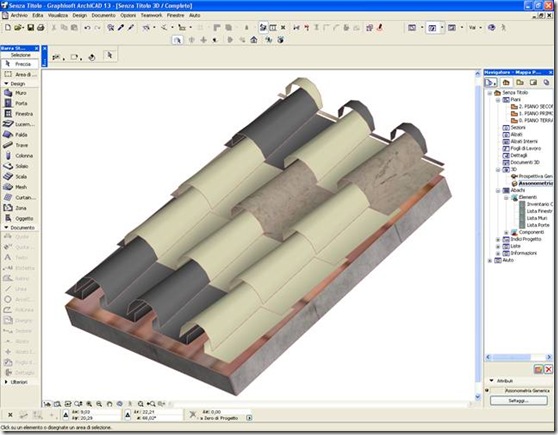Click the Undo toolbar icon
558x435 pixels.
[x=87, y=27]
